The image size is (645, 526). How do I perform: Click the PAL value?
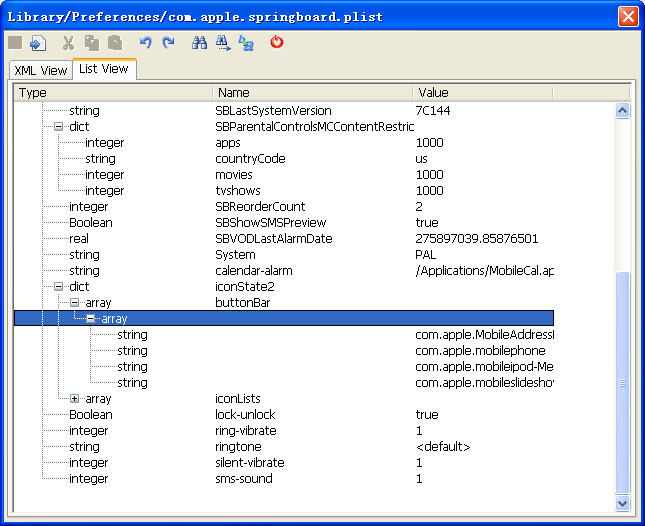(425, 255)
